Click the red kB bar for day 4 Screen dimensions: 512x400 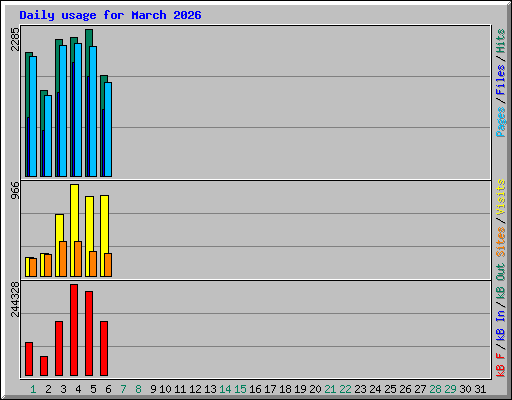point(74,330)
